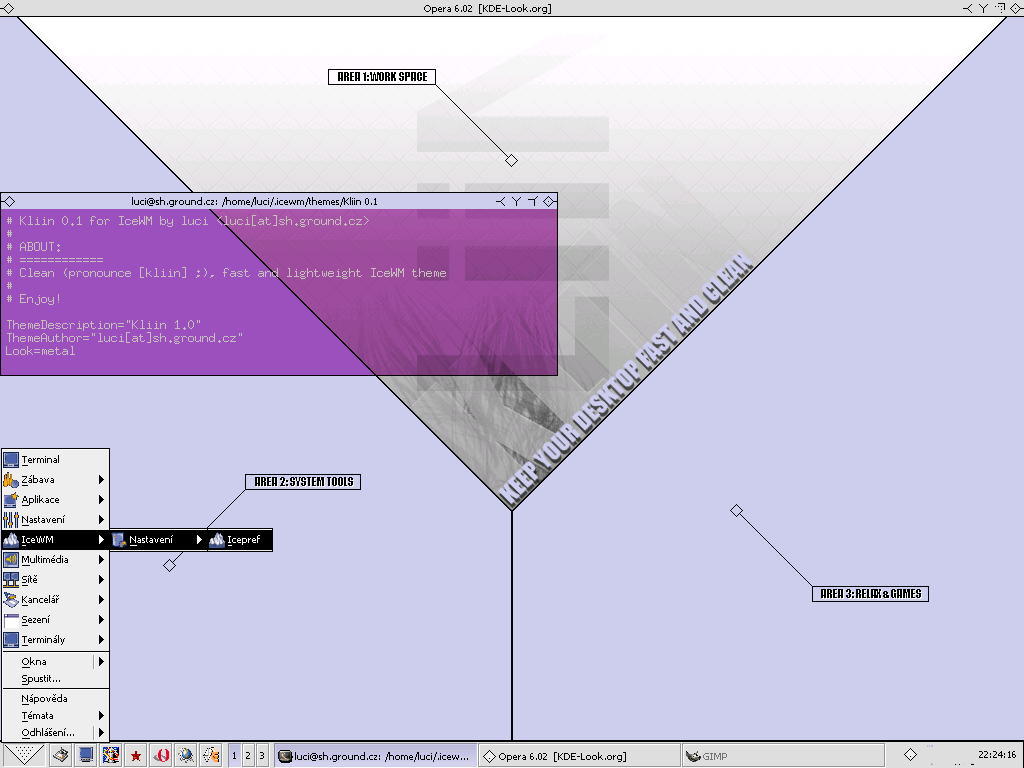
Task: Click Opera title bar diamond window-menu icon
Action: coord(8,8)
